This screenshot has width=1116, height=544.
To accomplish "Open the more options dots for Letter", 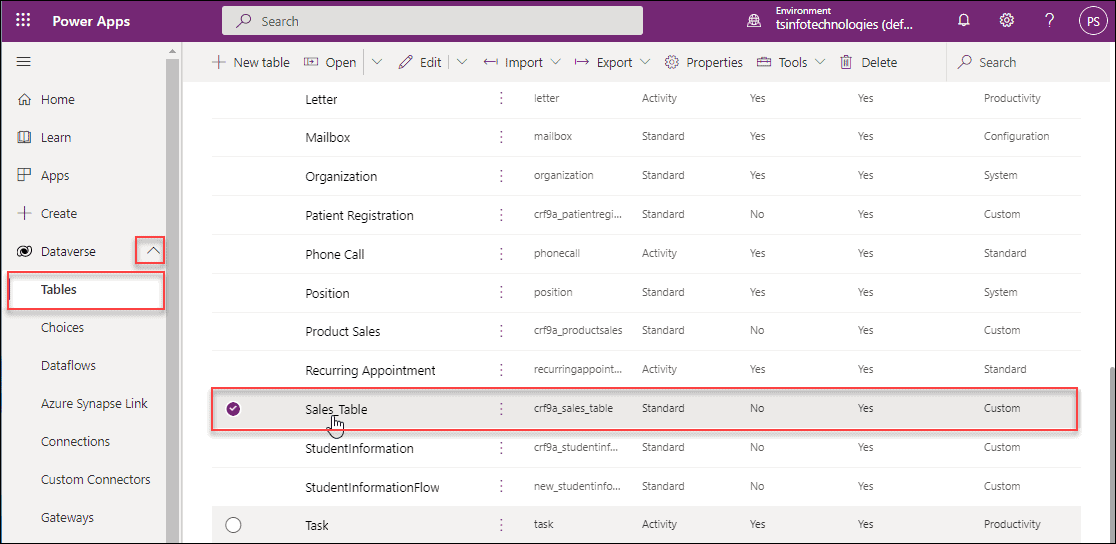I will 502,98.
